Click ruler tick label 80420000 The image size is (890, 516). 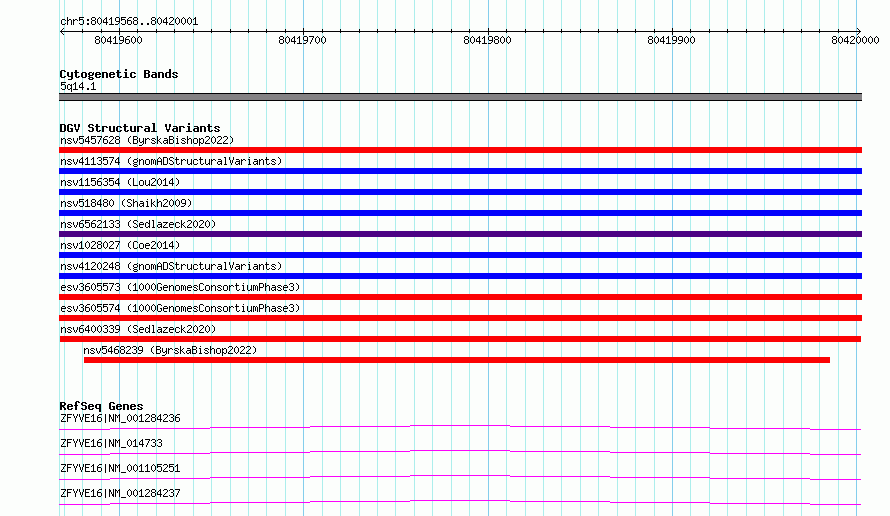(855, 40)
